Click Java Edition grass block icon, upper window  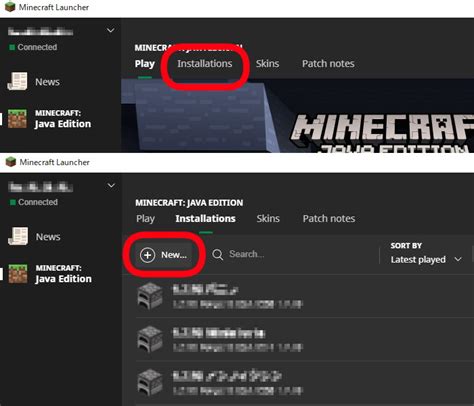[x=17, y=119]
